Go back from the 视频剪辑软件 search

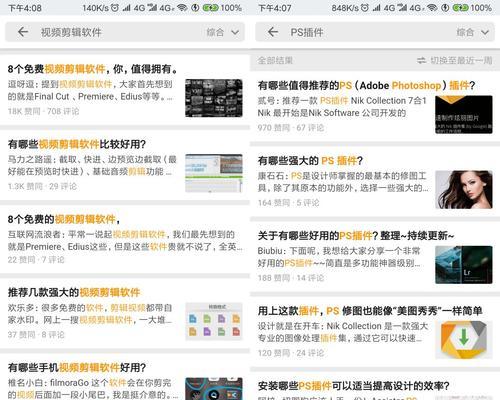(23, 32)
